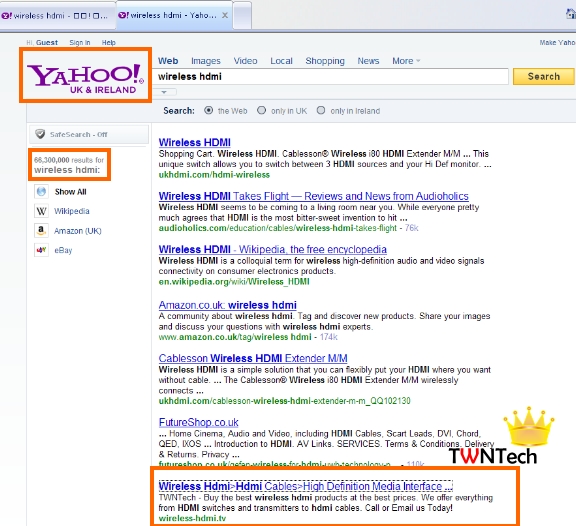This screenshot has width=576, height=526.
Task: Click the audioholics.com green URL
Action: tap(277, 228)
